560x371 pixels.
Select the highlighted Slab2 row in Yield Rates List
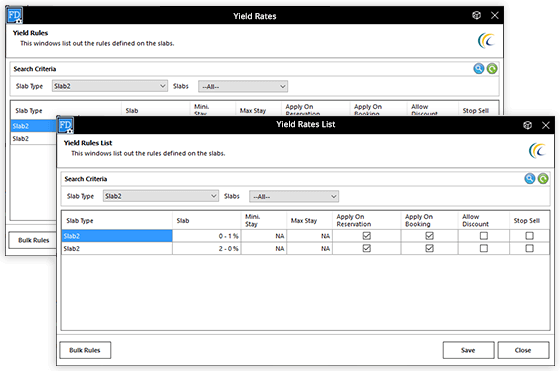(117, 236)
